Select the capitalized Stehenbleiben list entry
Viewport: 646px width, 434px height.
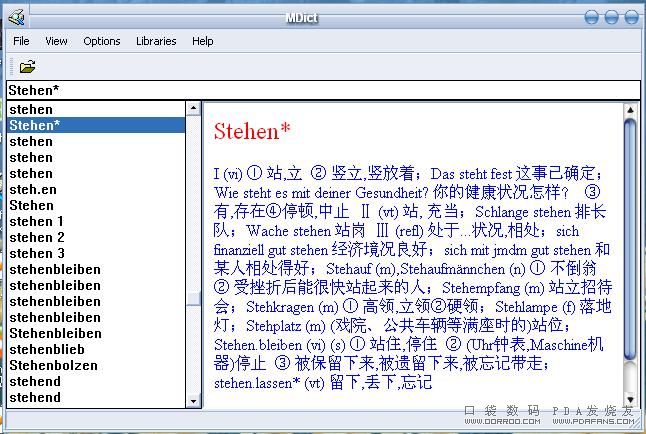96,333
